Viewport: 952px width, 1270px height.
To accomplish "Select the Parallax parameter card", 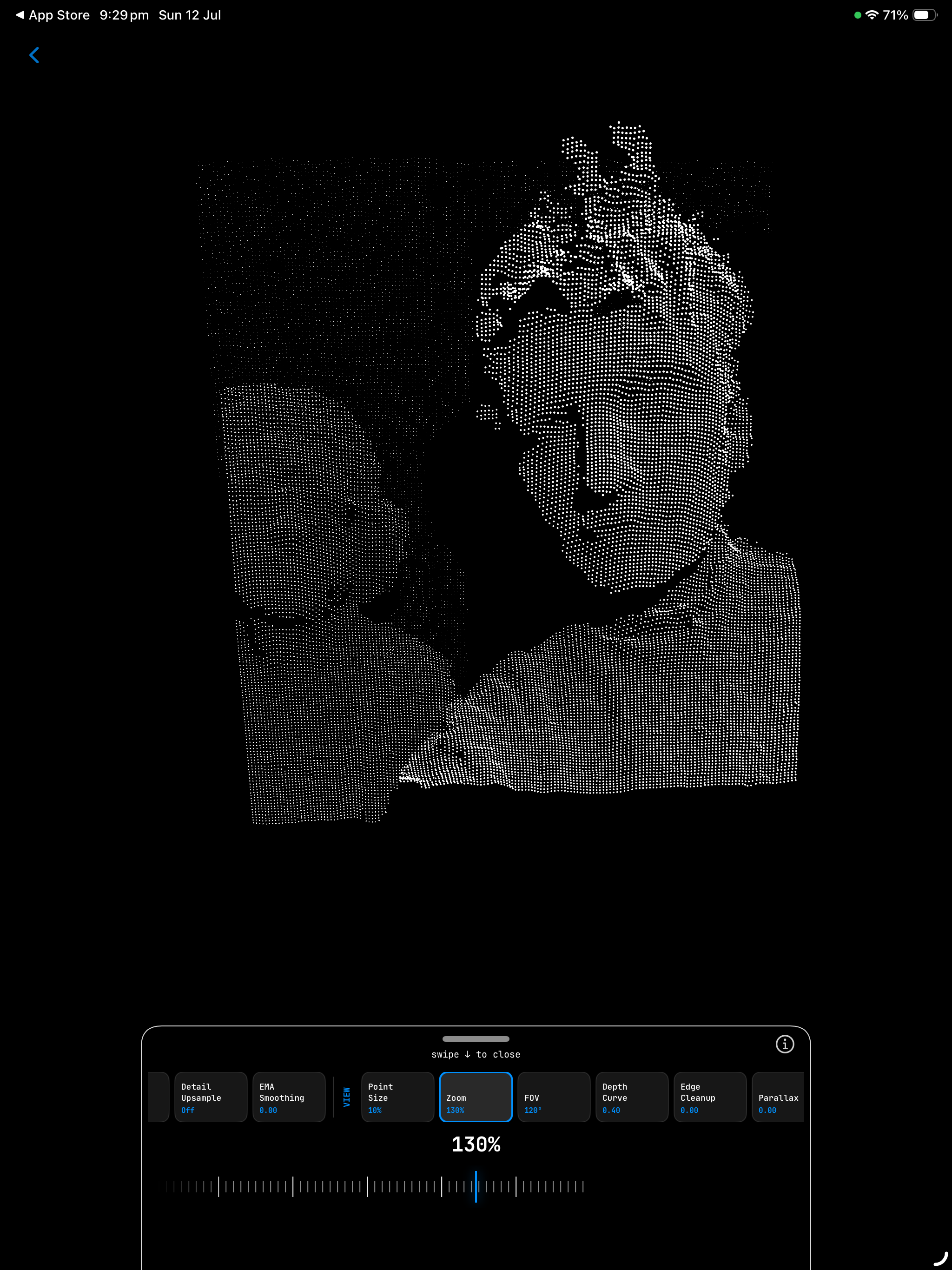I will click(778, 1097).
